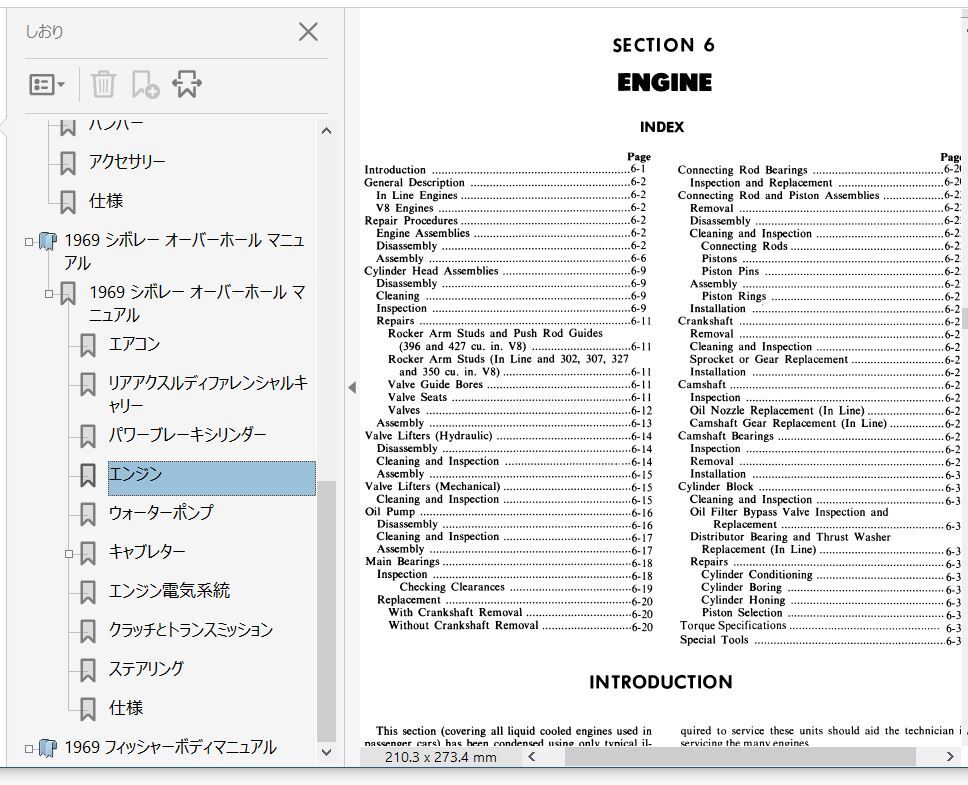Click book icon of 1969 シボレー オーバーホール マニュアル

tap(48, 241)
